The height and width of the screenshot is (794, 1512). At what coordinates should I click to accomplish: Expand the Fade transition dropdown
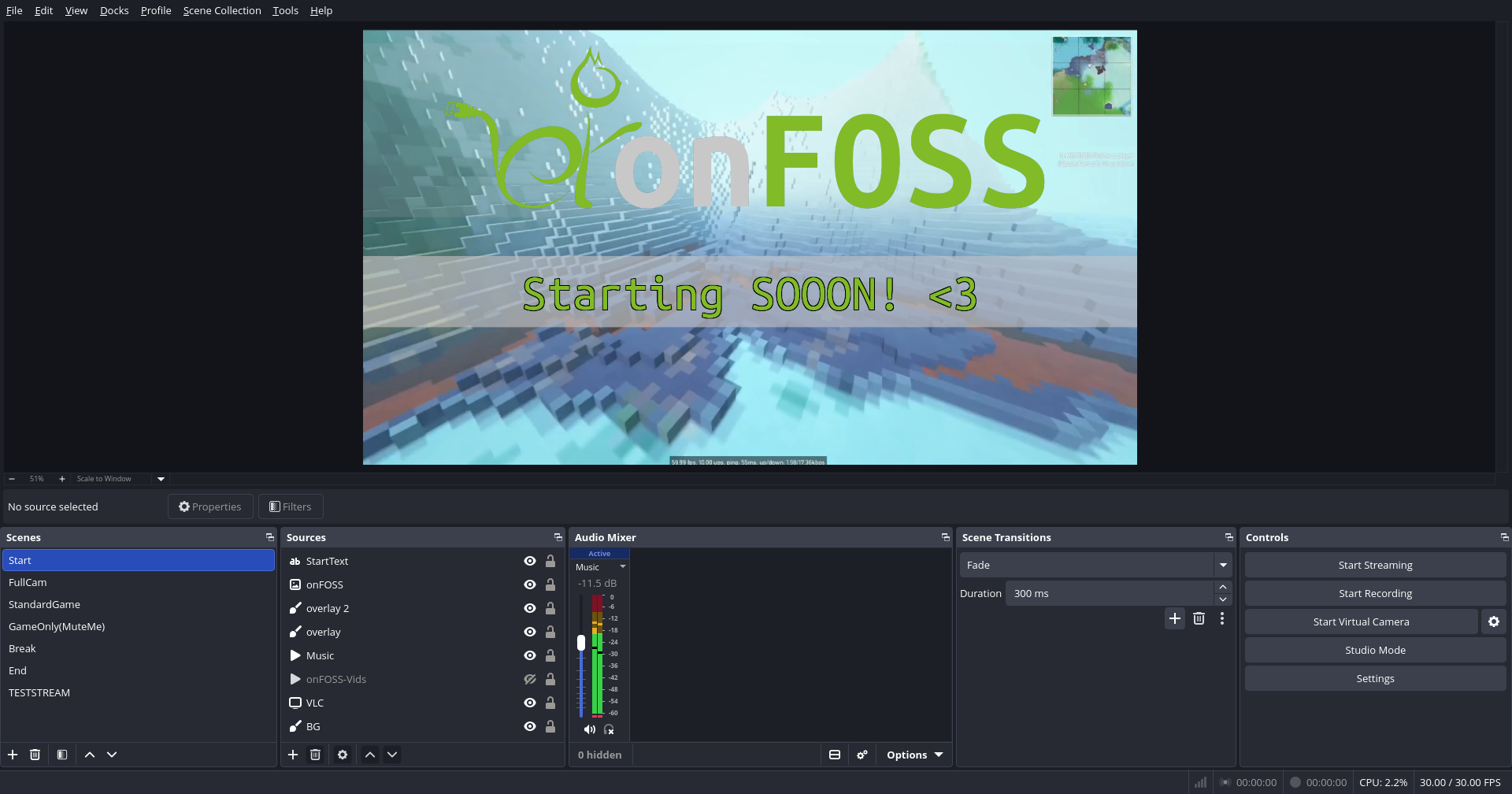(x=1223, y=565)
